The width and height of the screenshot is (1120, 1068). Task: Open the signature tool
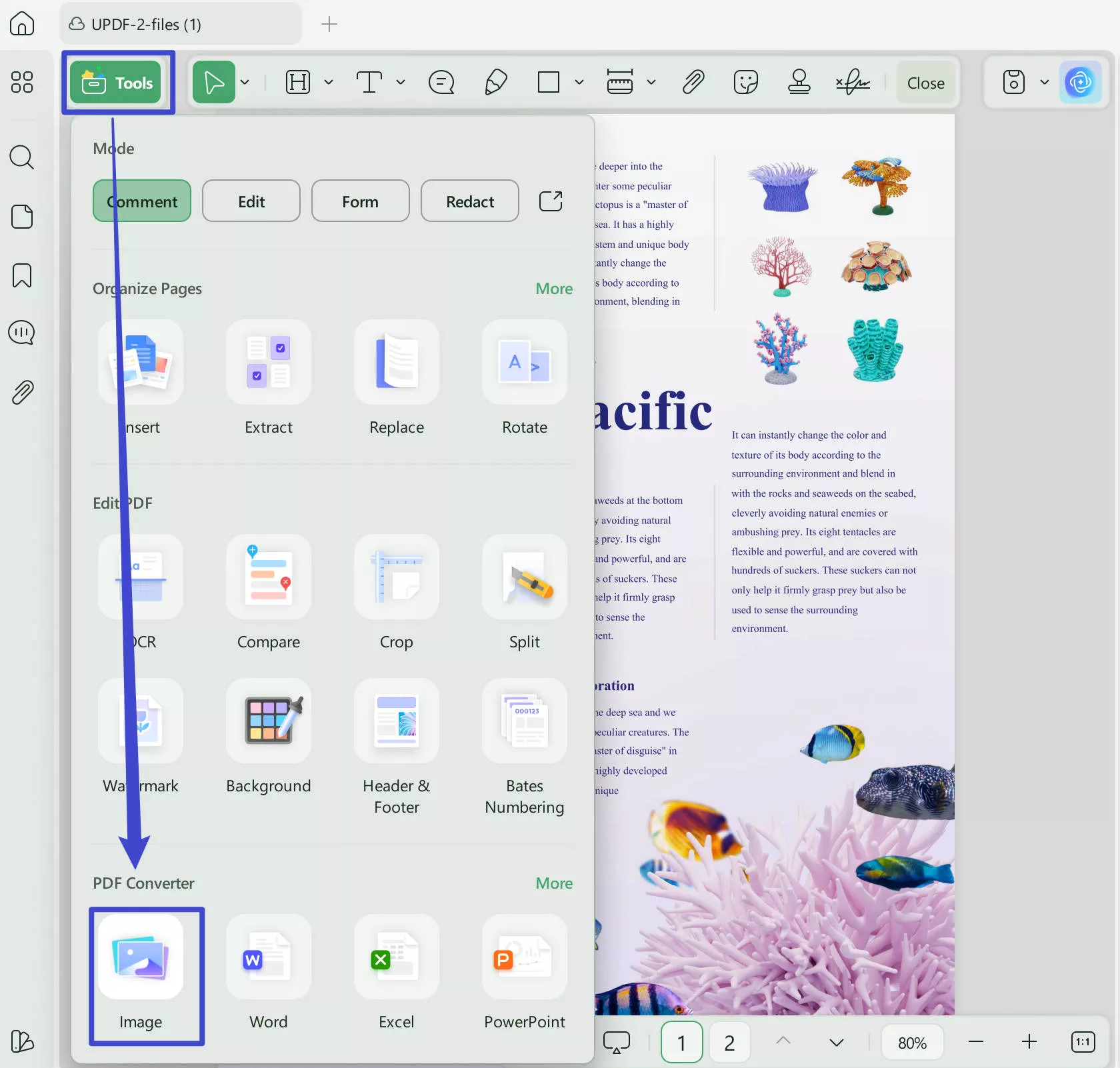coord(853,82)
